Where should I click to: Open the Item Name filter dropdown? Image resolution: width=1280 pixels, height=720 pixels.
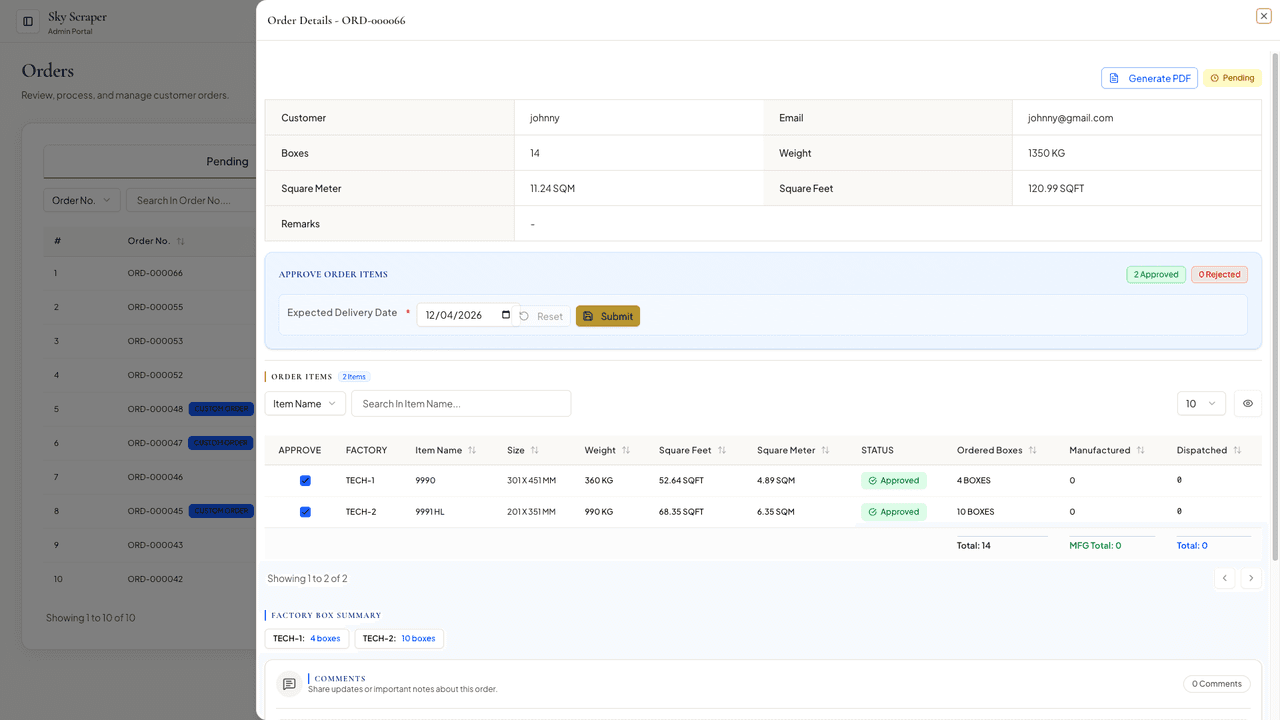[x=305, y=403]
